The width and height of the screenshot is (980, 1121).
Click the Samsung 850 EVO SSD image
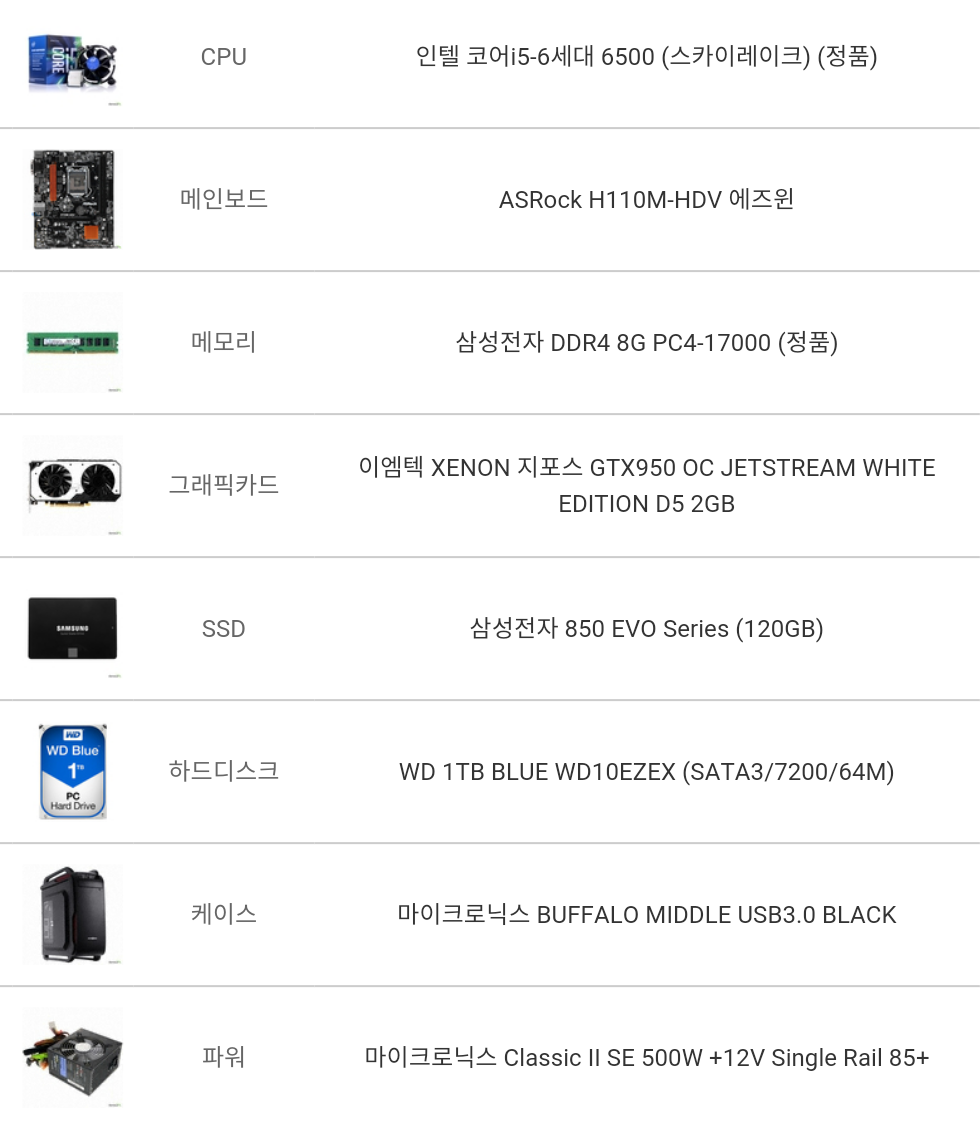click(72, 628)
